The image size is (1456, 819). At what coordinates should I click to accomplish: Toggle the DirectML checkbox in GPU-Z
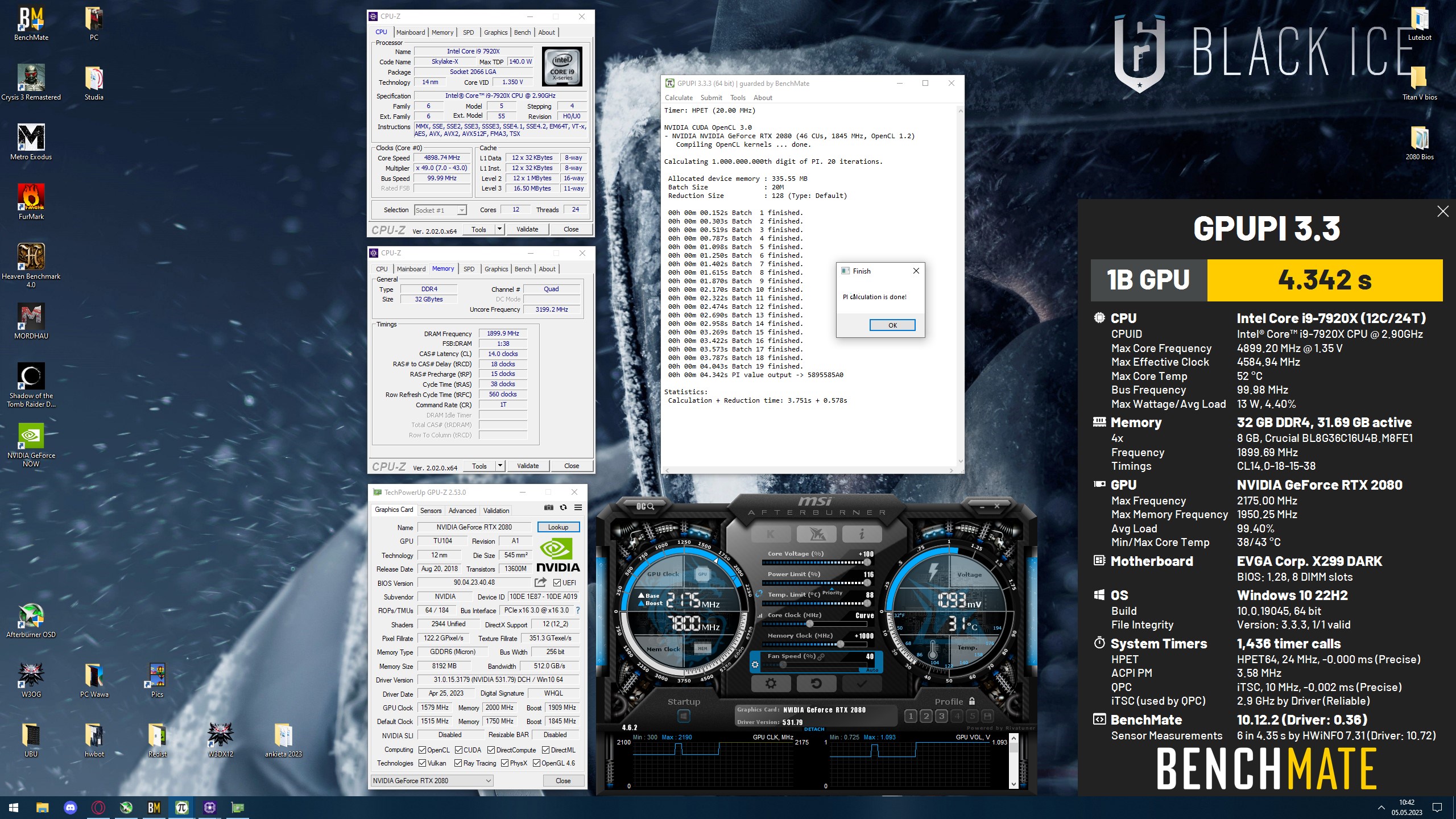coord(545,750)
